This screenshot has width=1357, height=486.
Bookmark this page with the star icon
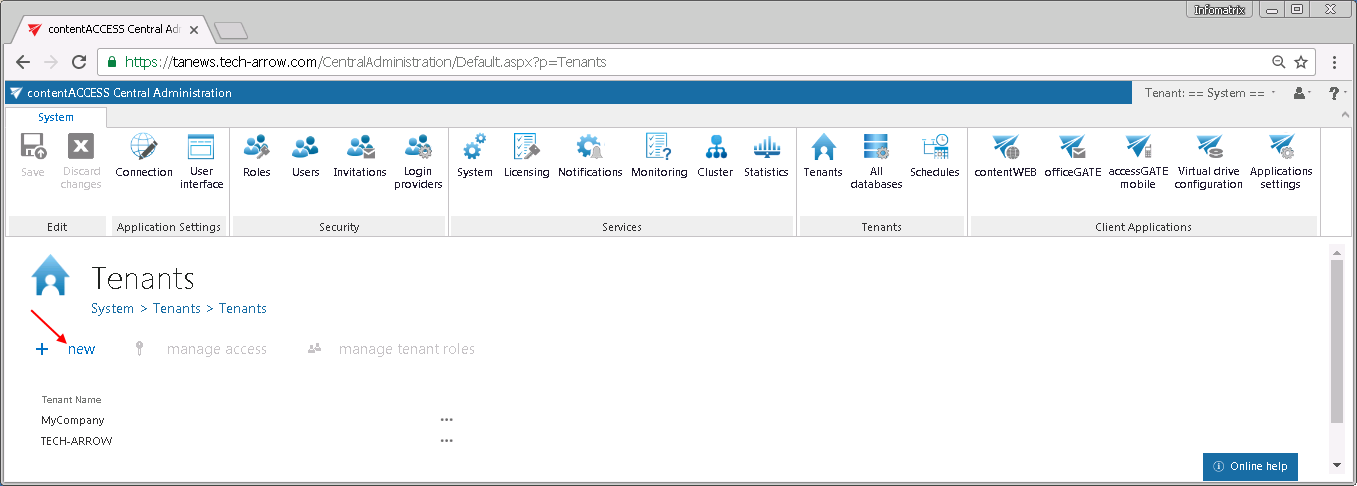(x=1301, y=62)
